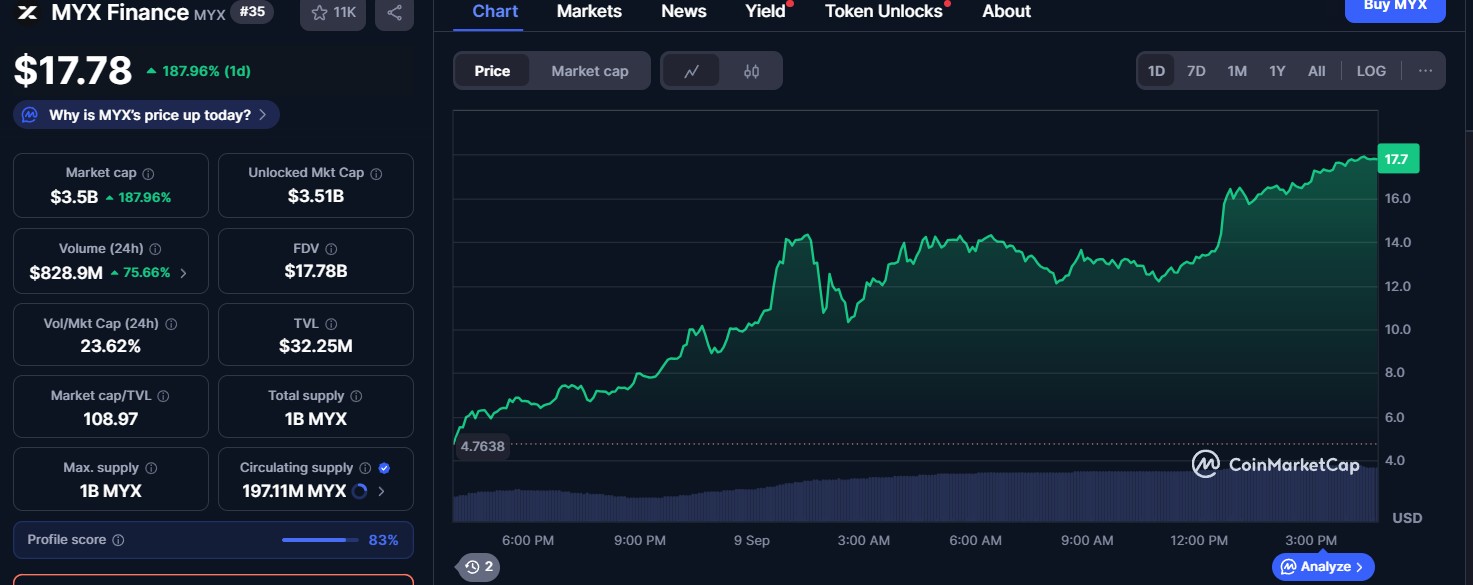Click the Buy MYX button

(x=1395, y=9)
